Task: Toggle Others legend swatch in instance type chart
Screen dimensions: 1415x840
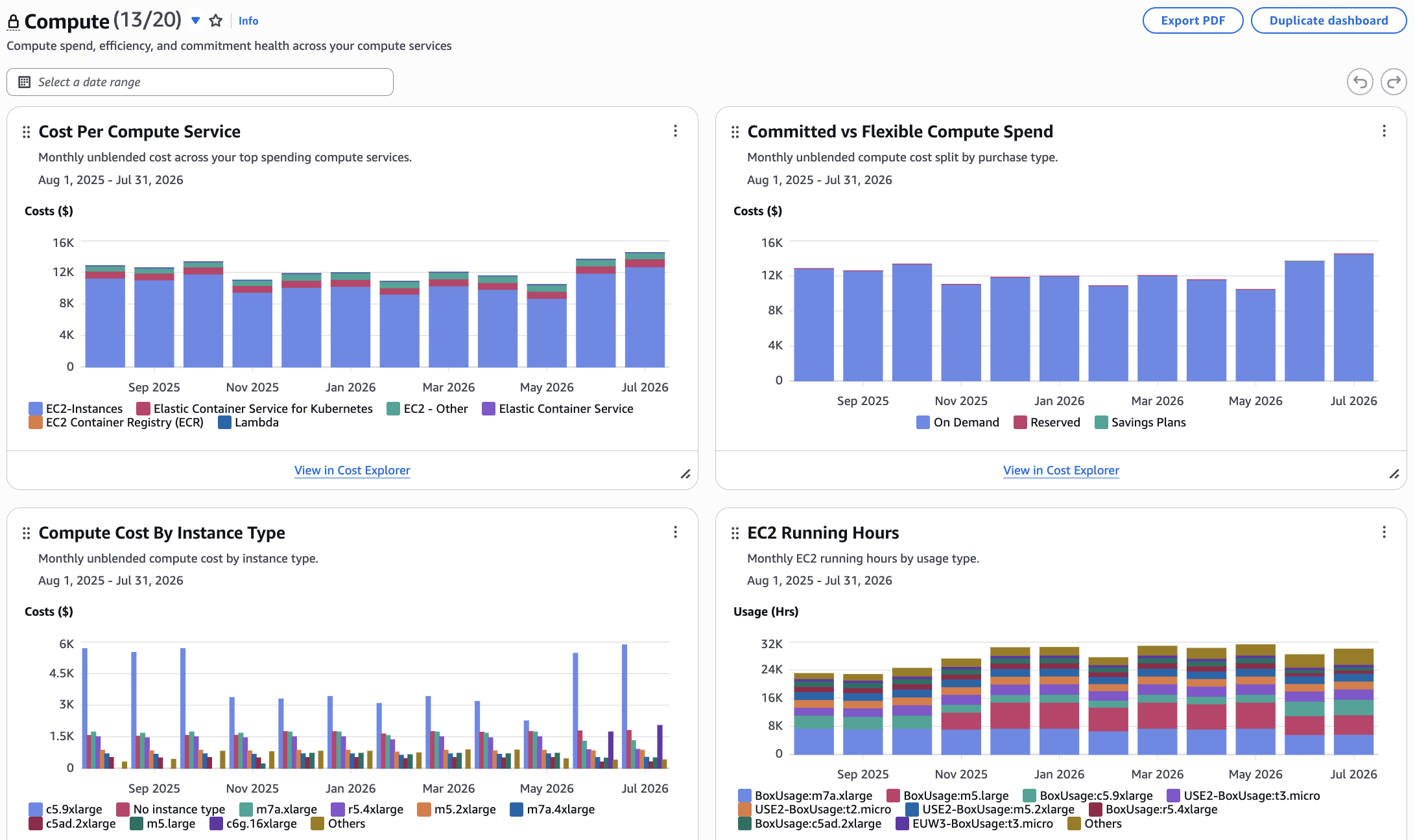Action: (318, 823)
